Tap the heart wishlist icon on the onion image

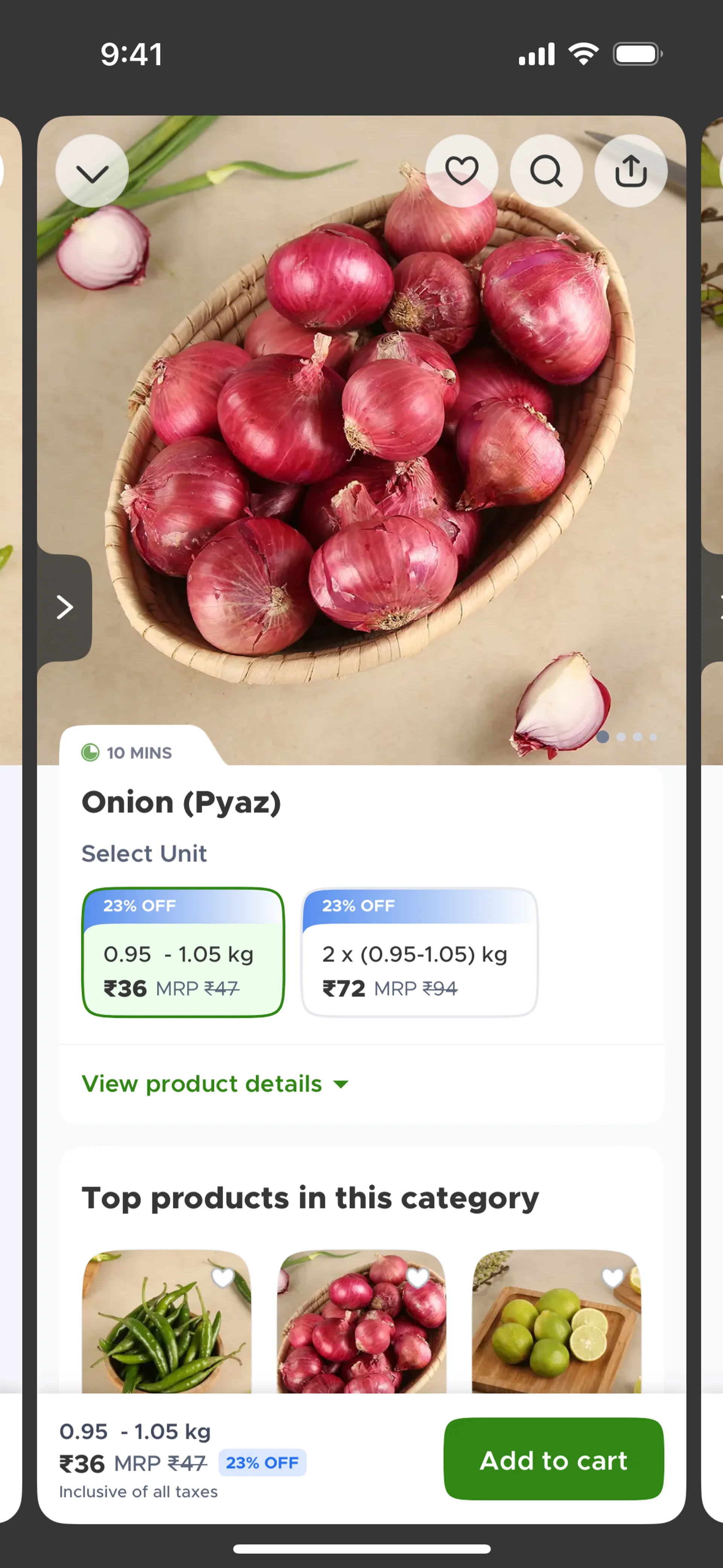[x=461, y=170]
